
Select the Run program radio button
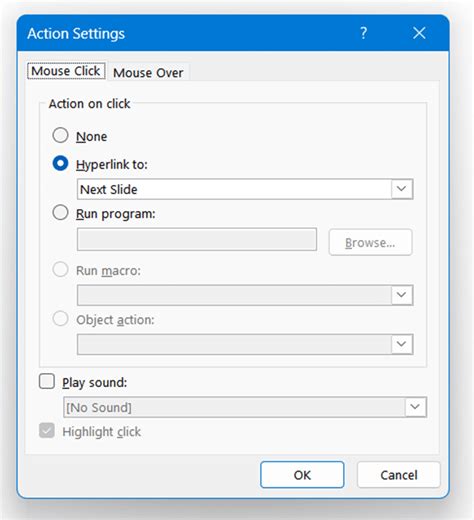(60, 212)
